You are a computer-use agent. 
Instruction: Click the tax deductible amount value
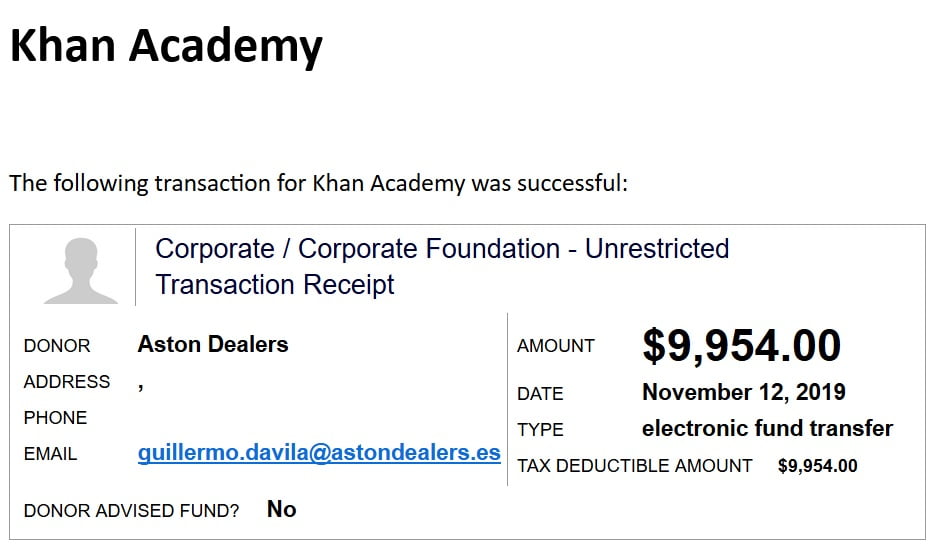pos(817,466)
